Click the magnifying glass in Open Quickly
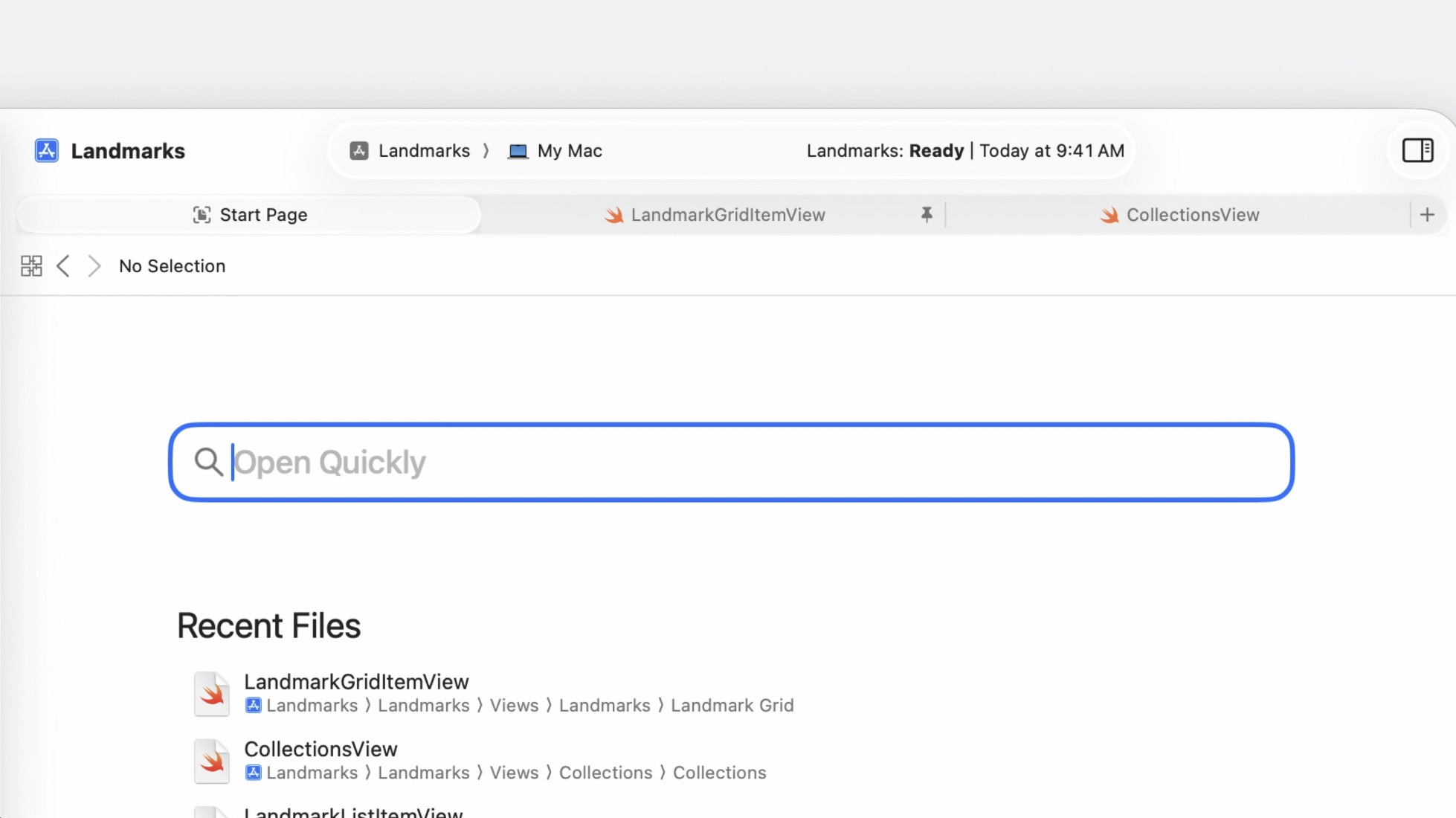 click(208, 462)
